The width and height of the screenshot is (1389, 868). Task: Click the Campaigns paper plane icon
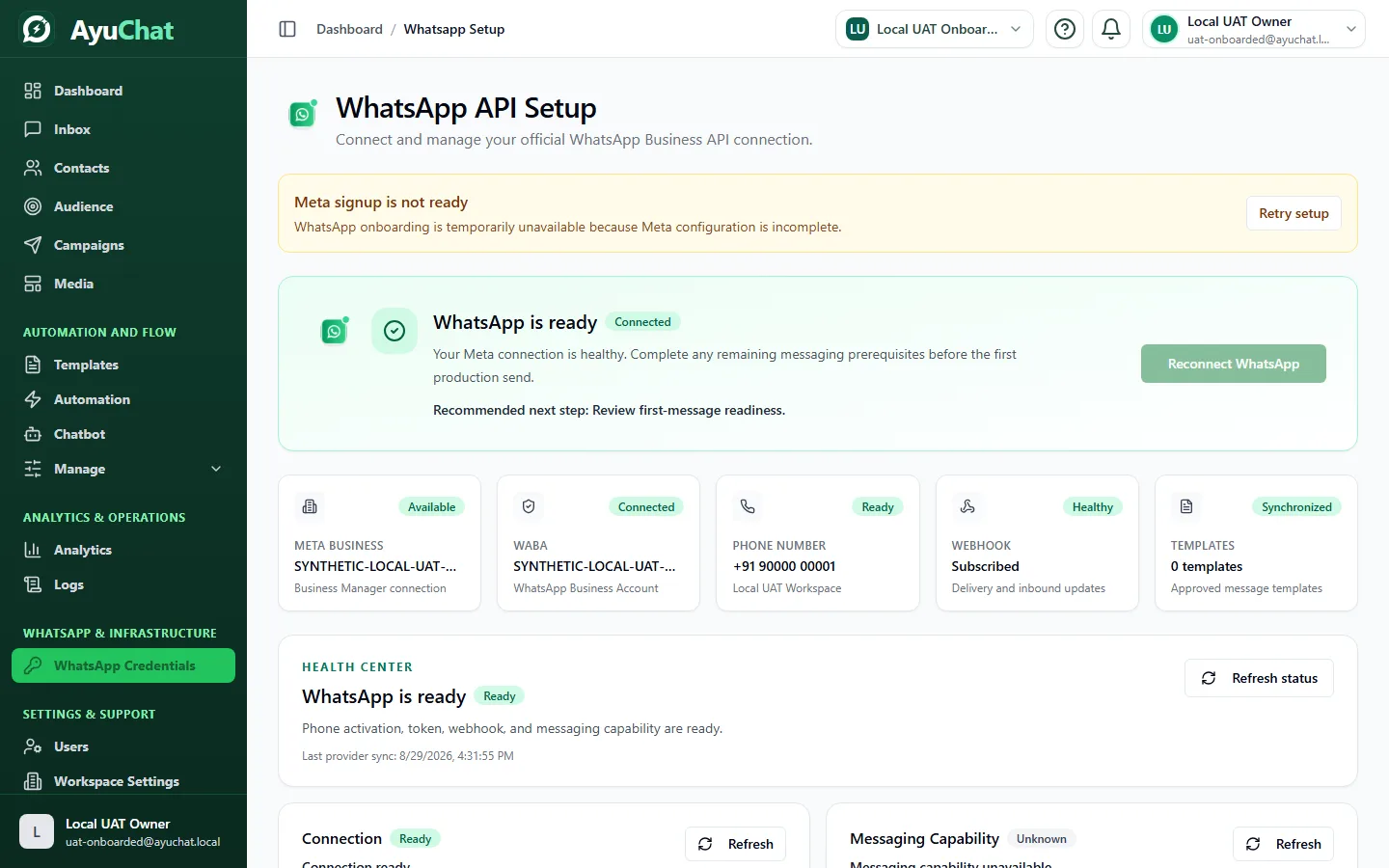[x=33, y=245]
